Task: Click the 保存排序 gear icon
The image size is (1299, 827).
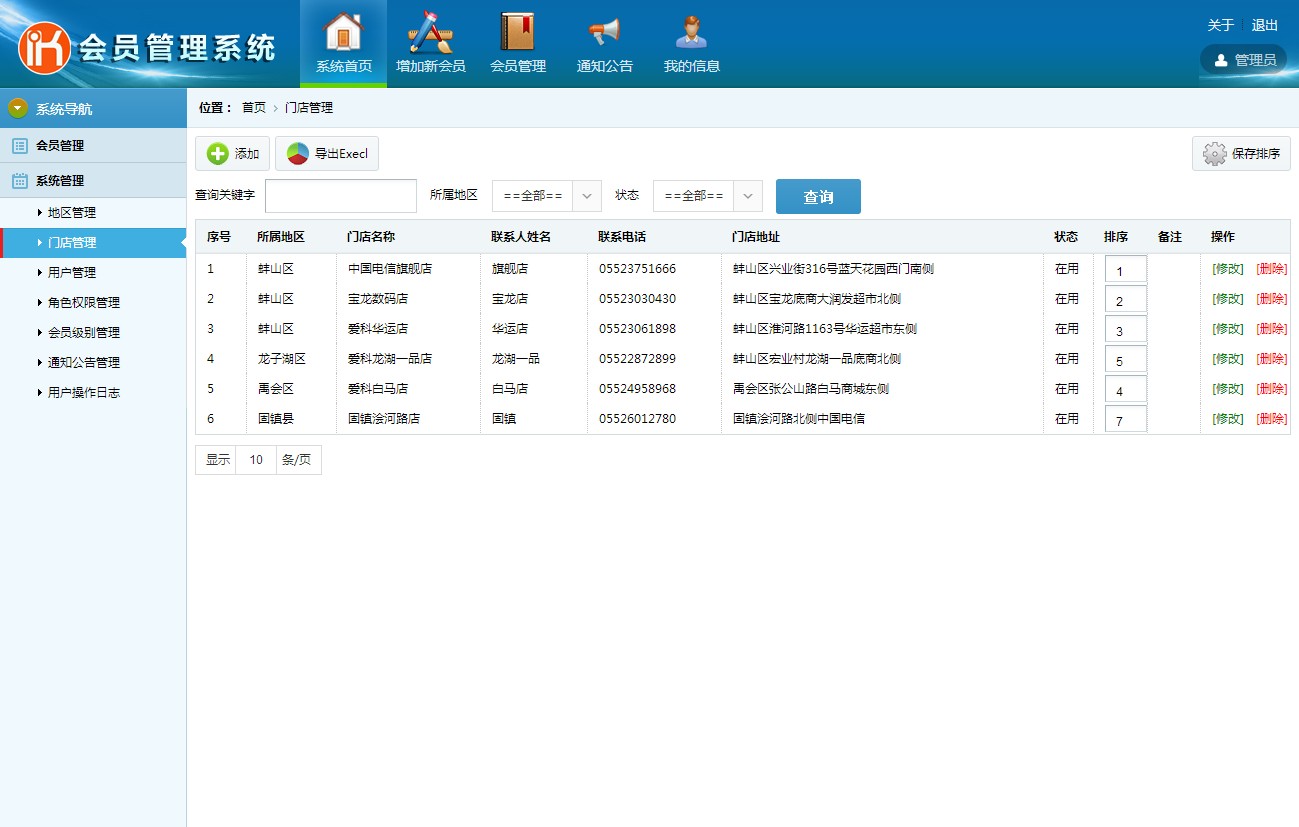Action: coord(1214,154)
